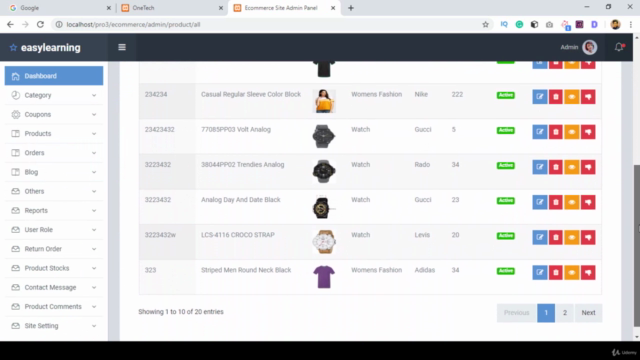The width and height of the screenshot is (640, 360).
Task: View the Analog Day And Date Black product
Action: 572,202
